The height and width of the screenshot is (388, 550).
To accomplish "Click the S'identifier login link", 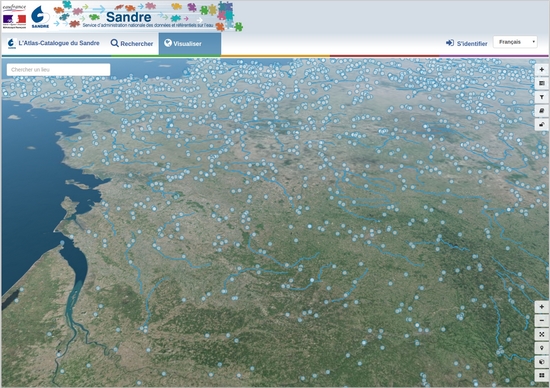I will point(467,43).
